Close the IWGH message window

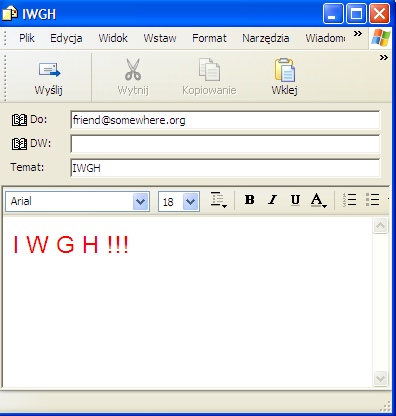point(380,14)
